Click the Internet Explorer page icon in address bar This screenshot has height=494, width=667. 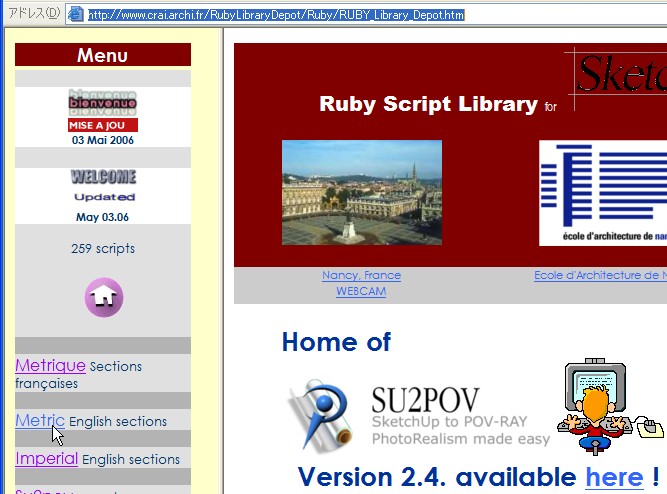76,14
